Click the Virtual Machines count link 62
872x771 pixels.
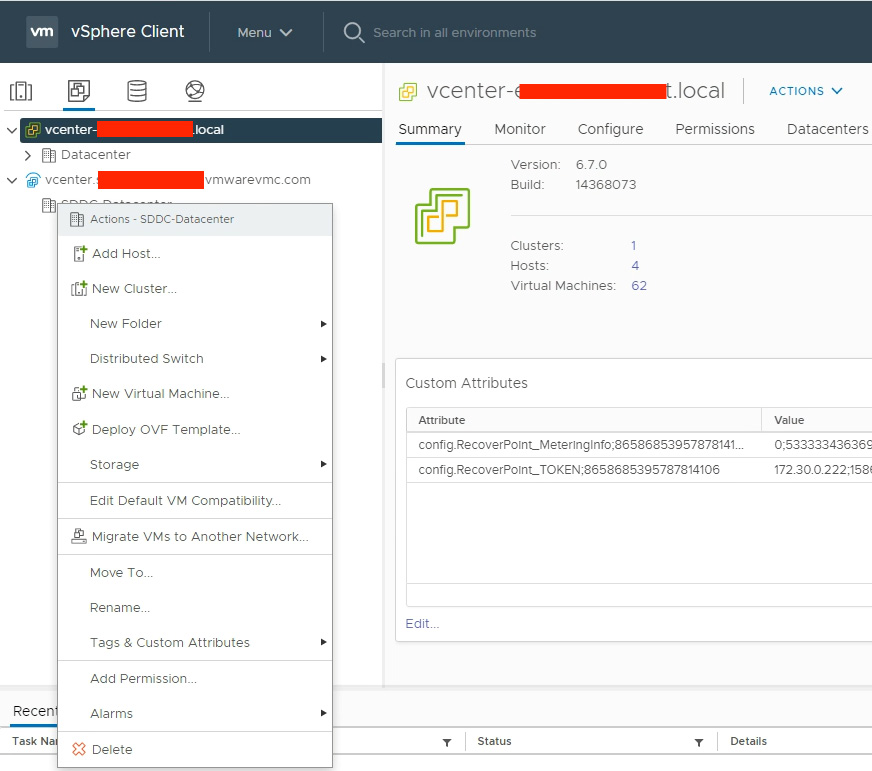point(638,286)
